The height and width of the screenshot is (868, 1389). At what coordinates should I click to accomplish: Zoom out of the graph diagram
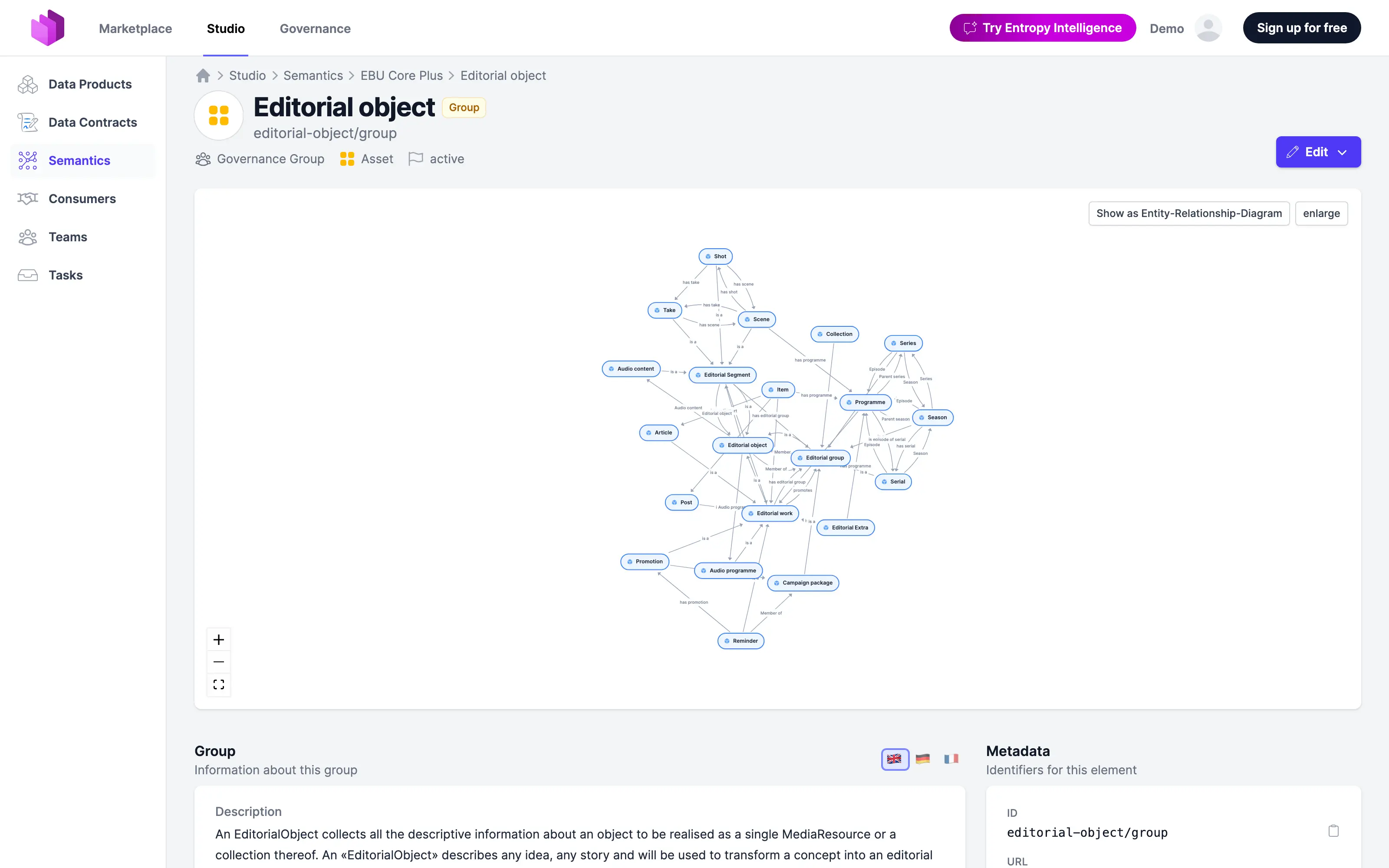pos(219,661)
